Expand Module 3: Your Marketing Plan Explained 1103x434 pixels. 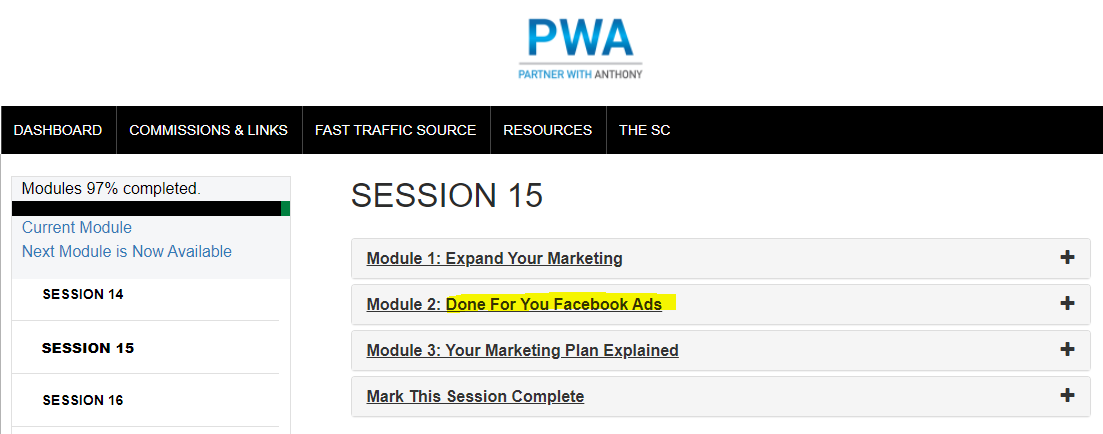(x=523, y=350)
